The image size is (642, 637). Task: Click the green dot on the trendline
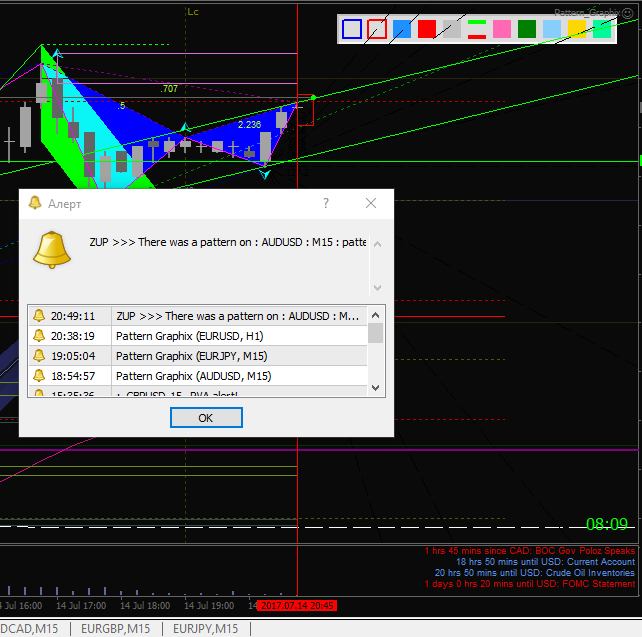[x=313, y=97]
